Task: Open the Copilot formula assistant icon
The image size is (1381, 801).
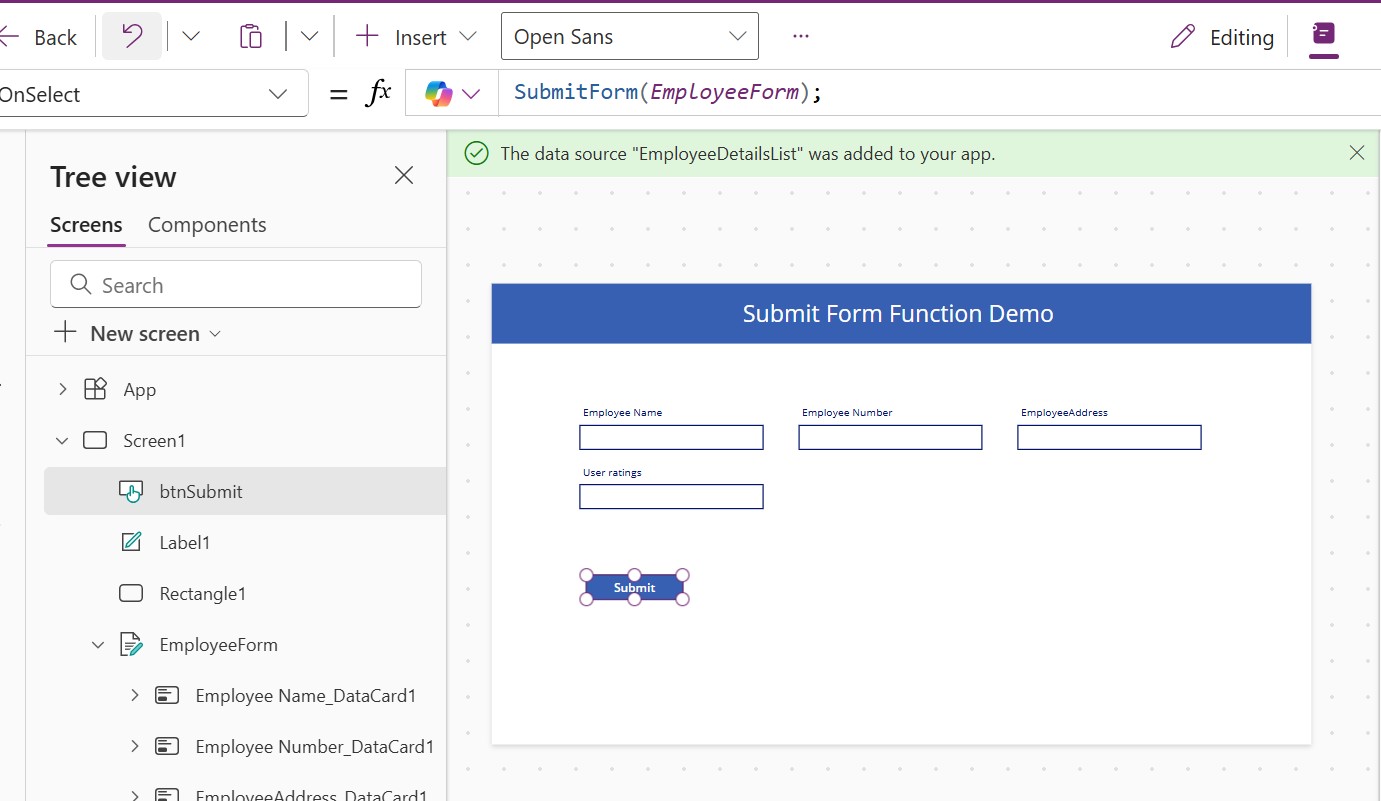Action: (x=439, y=94)
